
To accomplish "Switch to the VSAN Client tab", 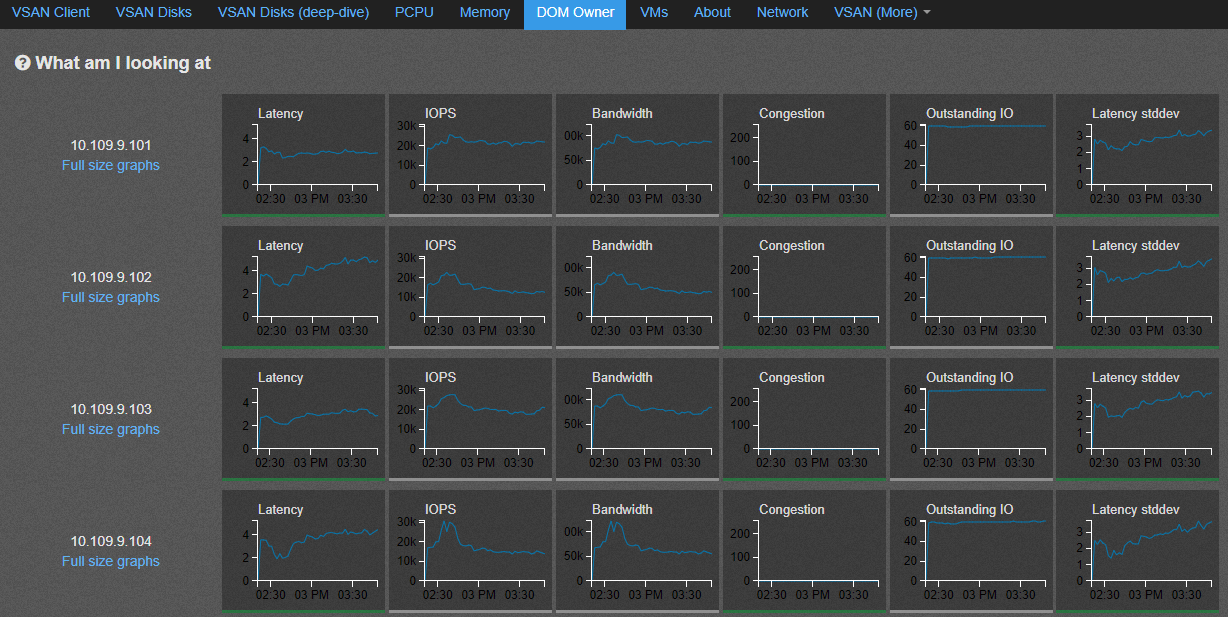I will click(x=51, y=13).
